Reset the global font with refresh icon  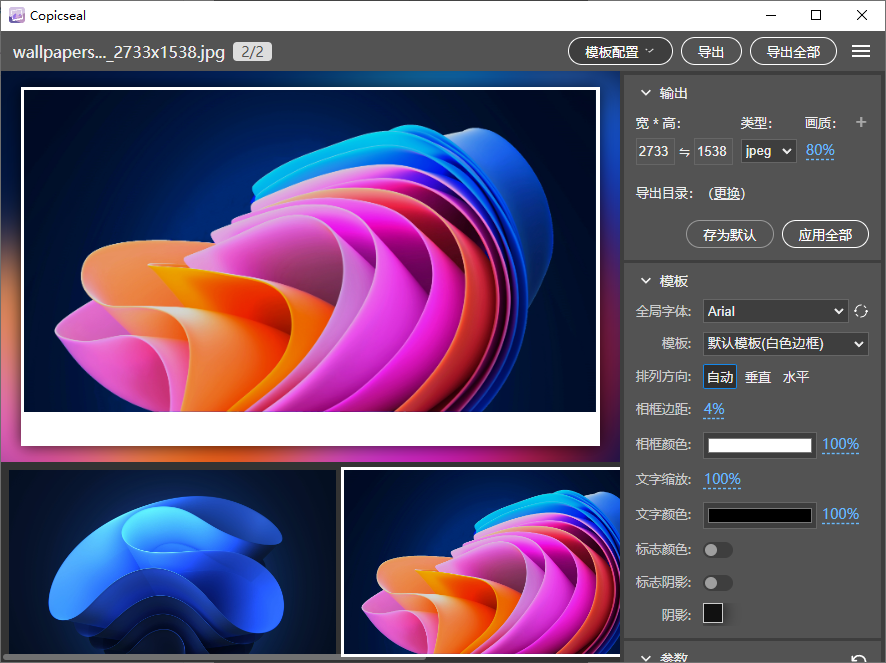pos(861,311)
